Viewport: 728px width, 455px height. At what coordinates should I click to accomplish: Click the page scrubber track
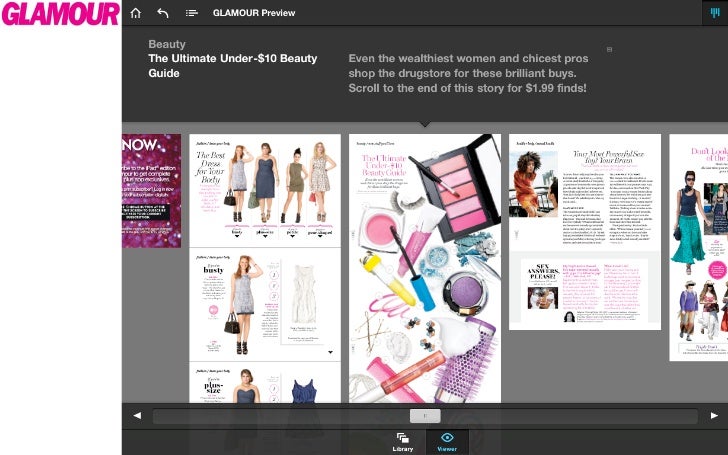click(425, 416)
